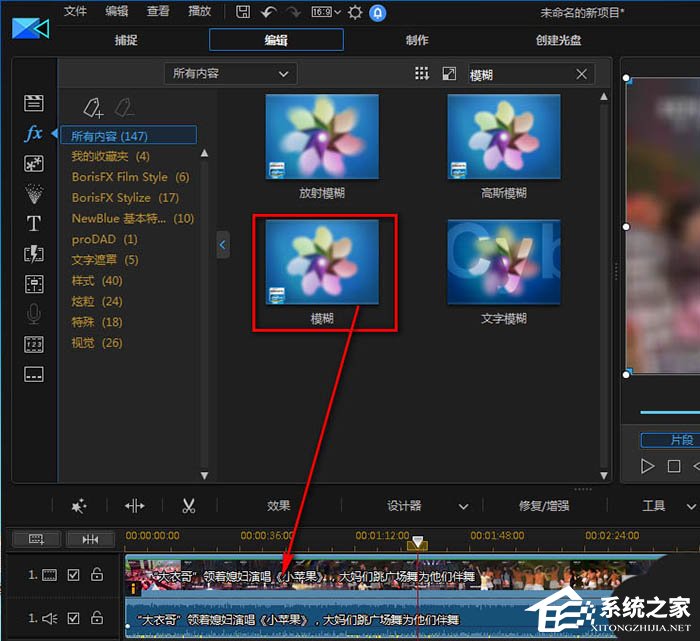
Task: Play the preview
Action: (647, 466)
